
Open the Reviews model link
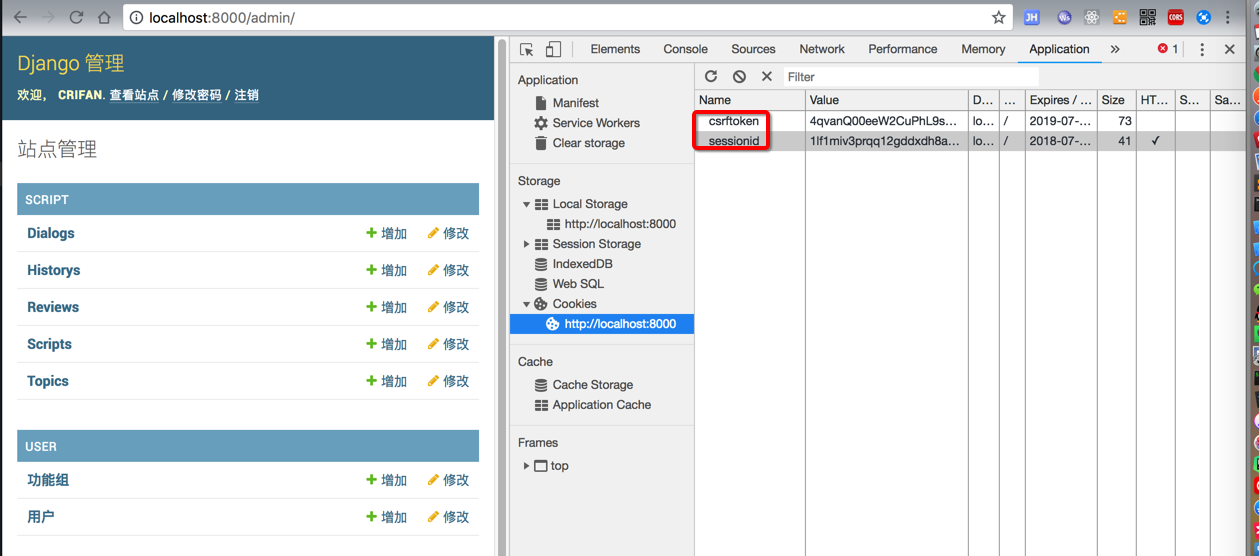click(53, 307)
